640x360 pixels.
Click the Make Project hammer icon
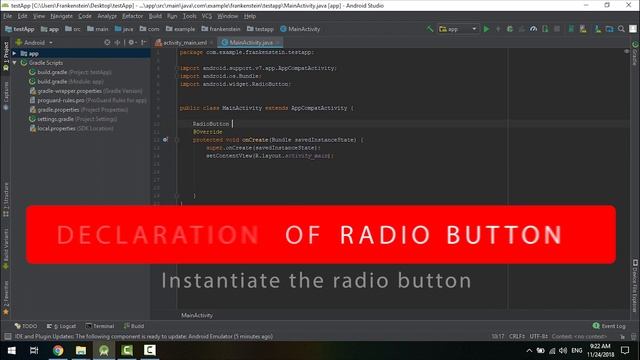pyautogui.click(x=430, y=29)
